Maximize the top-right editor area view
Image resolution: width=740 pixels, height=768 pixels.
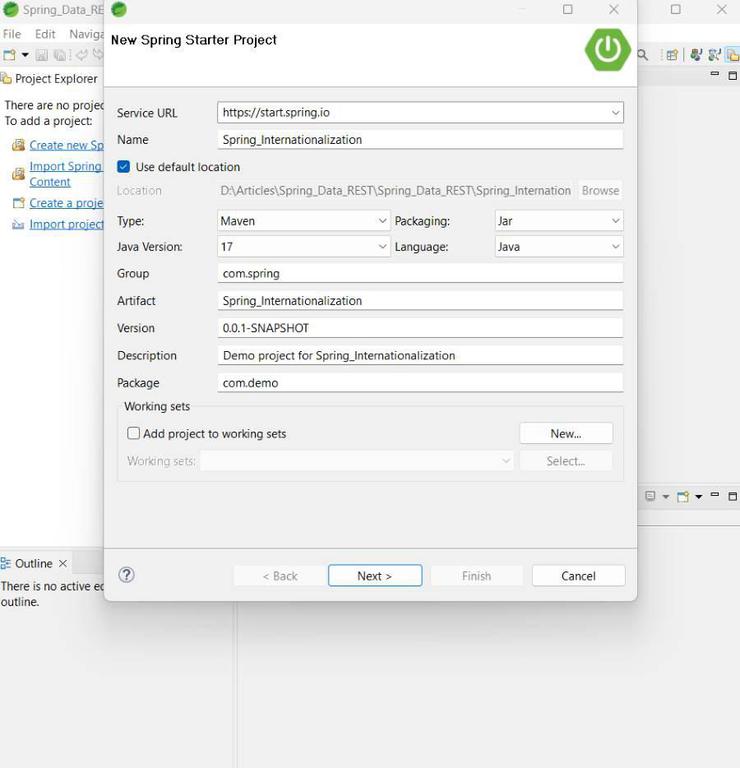coord(733,75)
